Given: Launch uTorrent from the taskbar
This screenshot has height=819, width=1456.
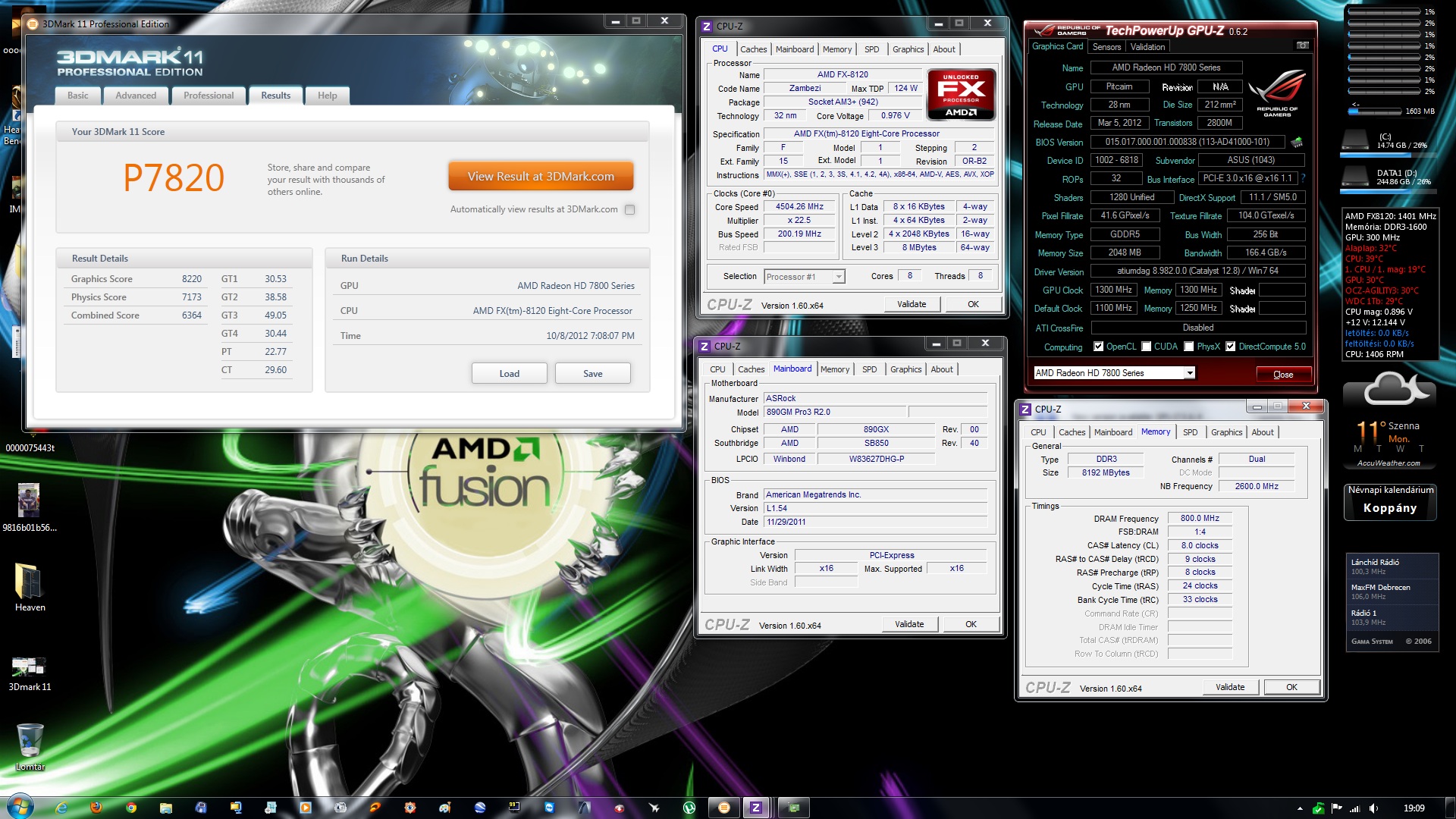Looking at the screenshot, I should tap(689, 808).
